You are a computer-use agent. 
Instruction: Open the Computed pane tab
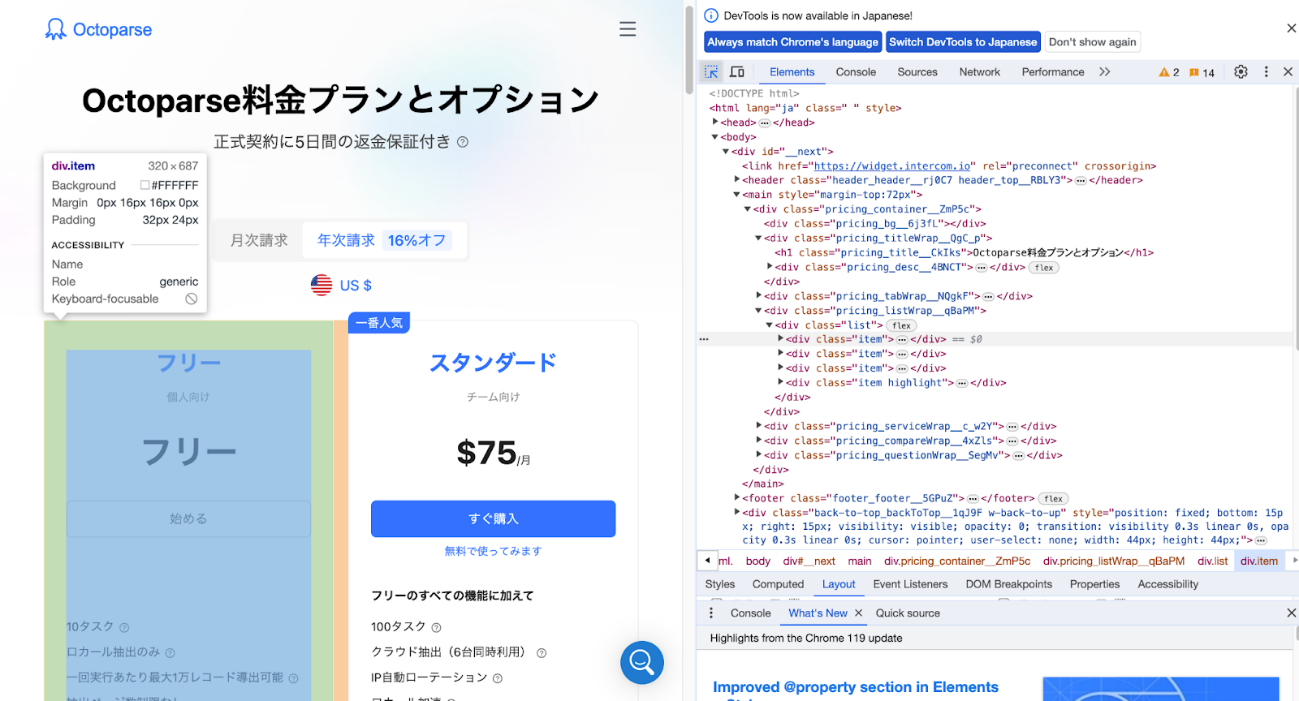pos(778,584)
